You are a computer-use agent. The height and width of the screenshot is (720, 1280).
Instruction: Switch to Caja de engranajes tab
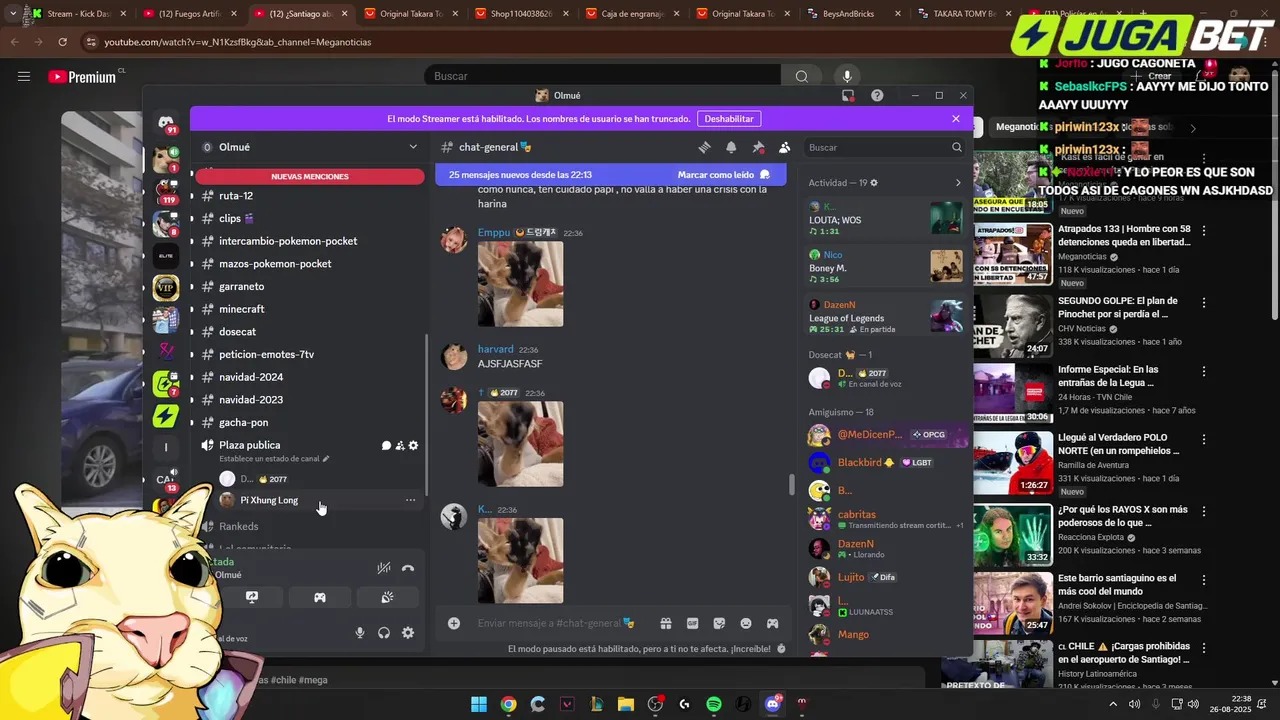click(x=632, y=14)
